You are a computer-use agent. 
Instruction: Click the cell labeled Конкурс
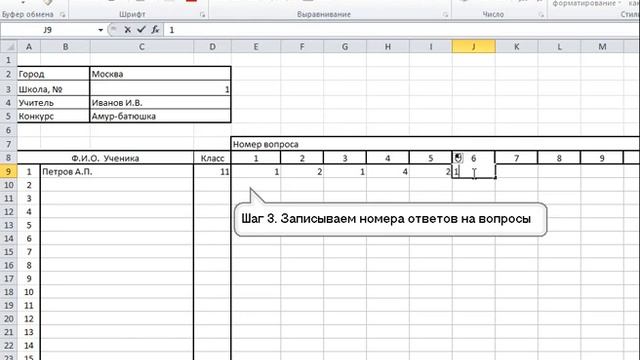coord(53,116)
